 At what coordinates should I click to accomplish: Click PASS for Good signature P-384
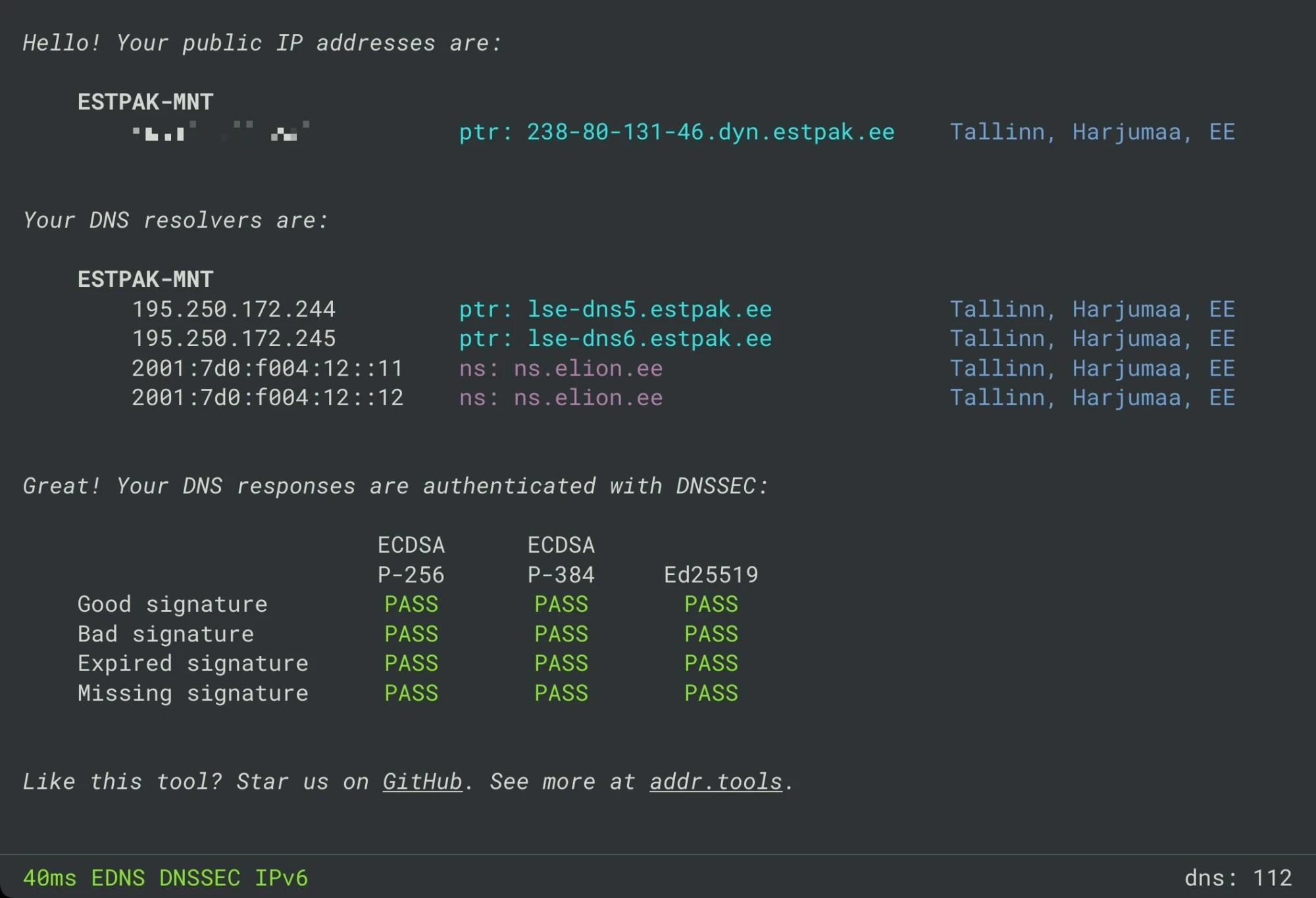[561, 605]
